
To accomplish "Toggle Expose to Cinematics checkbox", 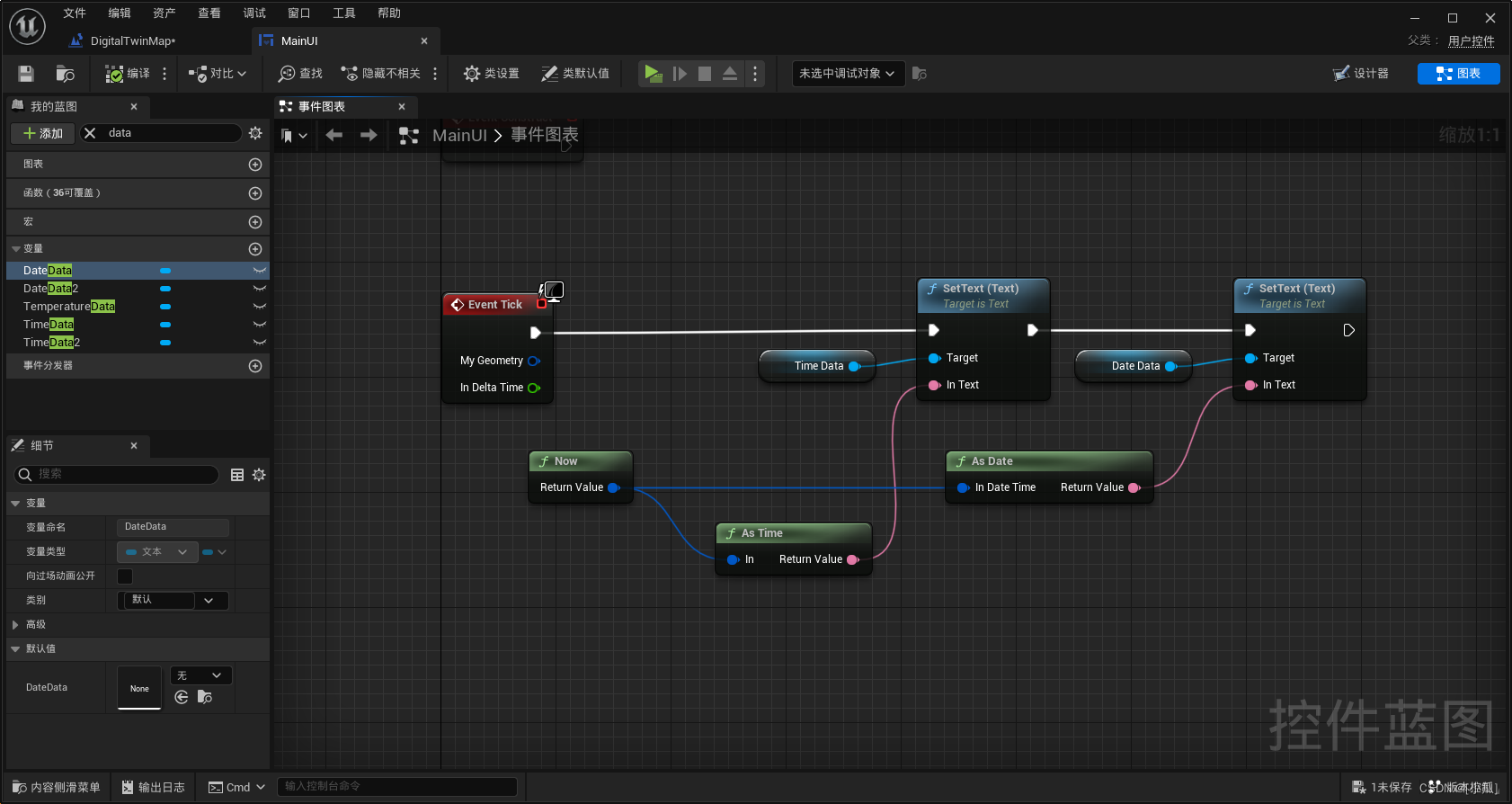I will pyautogui.click(x=125, y=576).
